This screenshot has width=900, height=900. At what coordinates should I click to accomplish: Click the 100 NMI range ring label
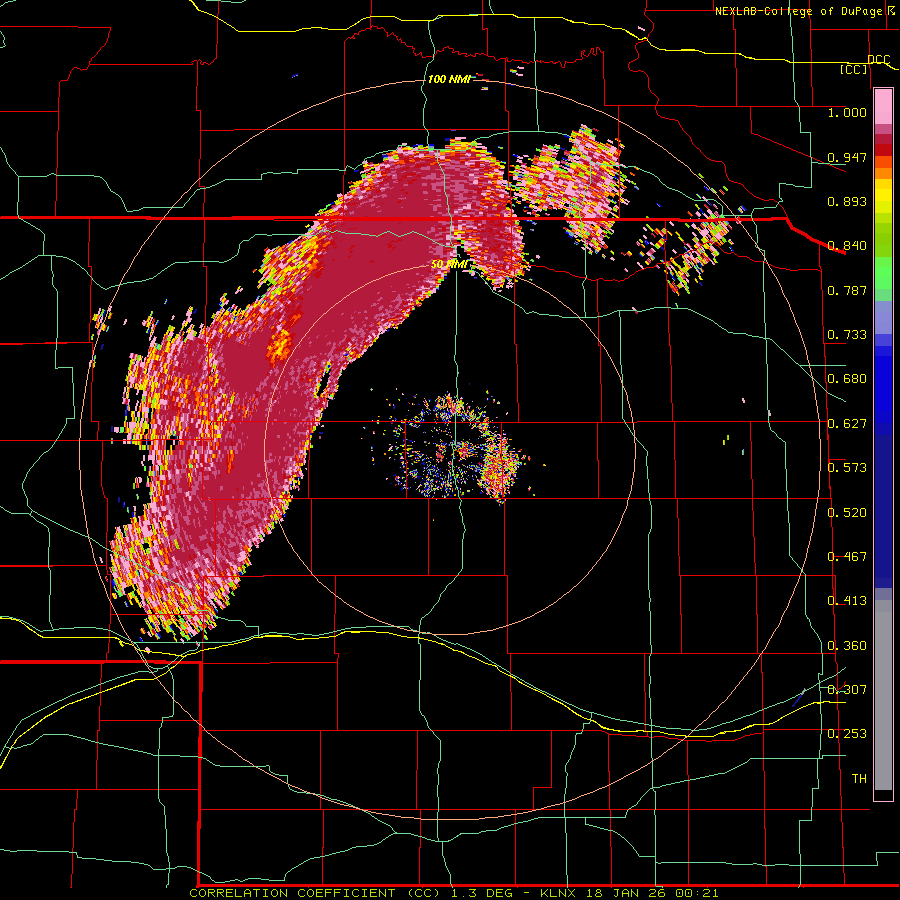pos(449,79)
